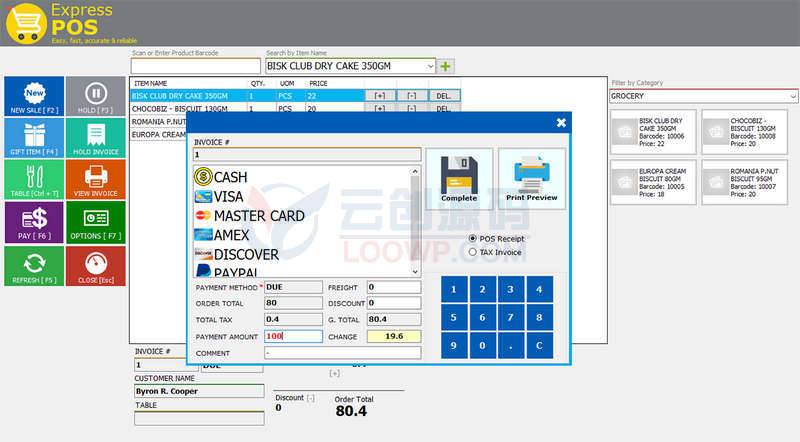Click the Table input field
Screen dimensions: 800x442
pyautogui.click(x=199, y=419)
